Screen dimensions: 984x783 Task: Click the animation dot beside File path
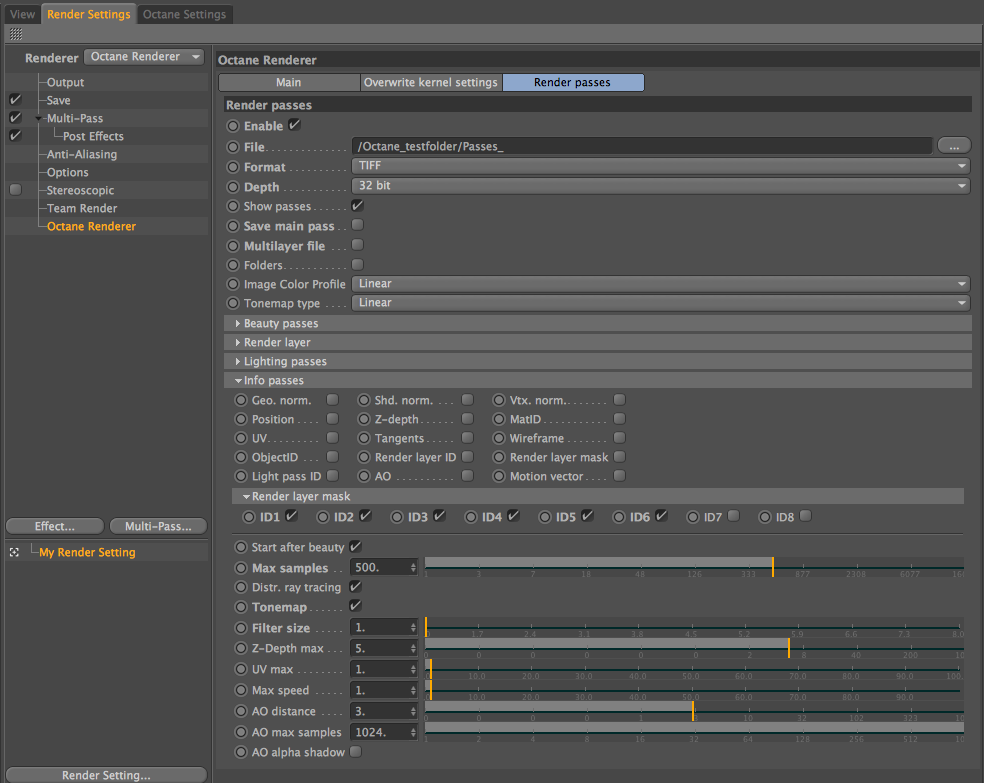(233, 147)
